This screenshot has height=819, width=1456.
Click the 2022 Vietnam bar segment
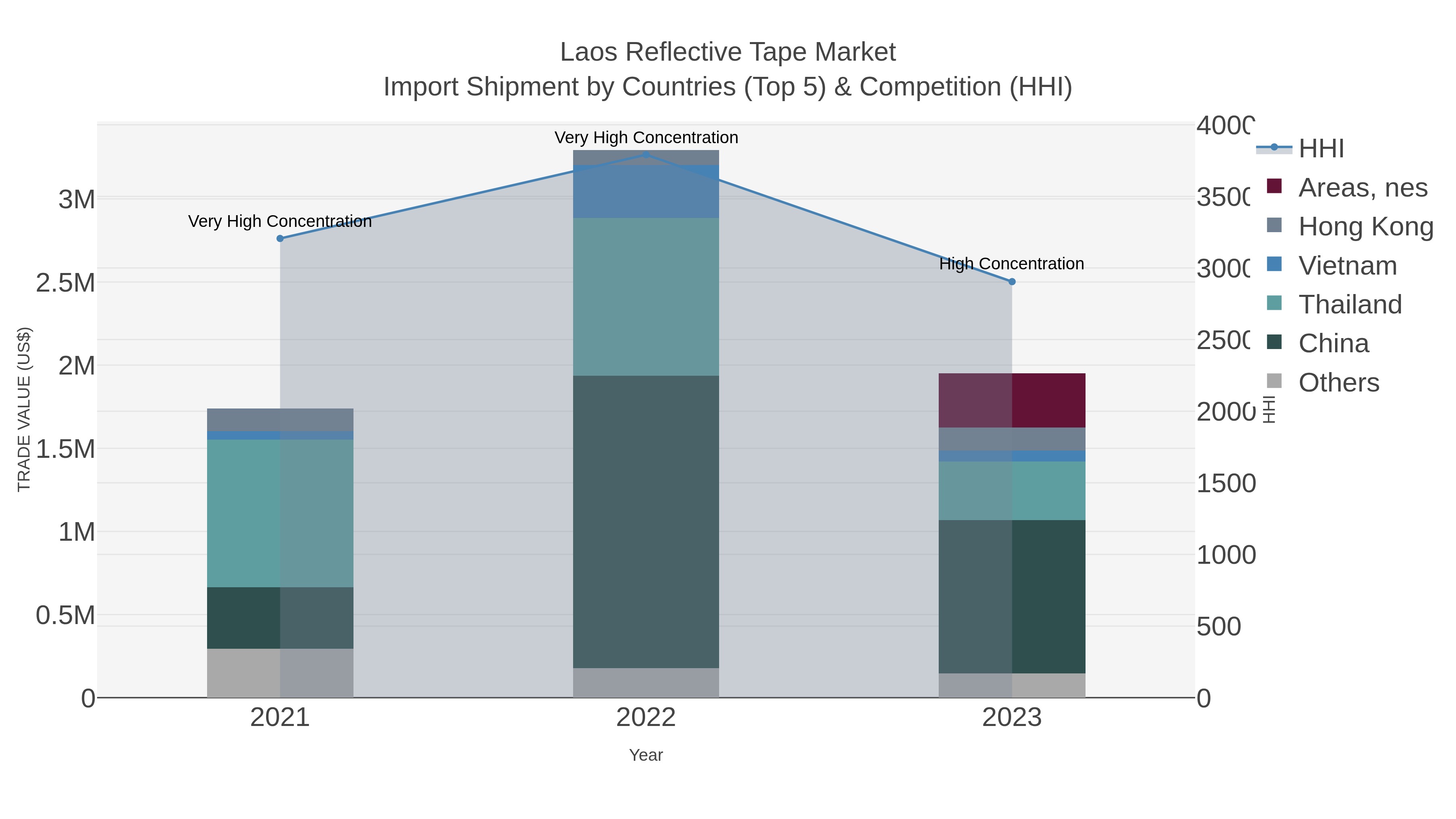(x=646, y=192)
